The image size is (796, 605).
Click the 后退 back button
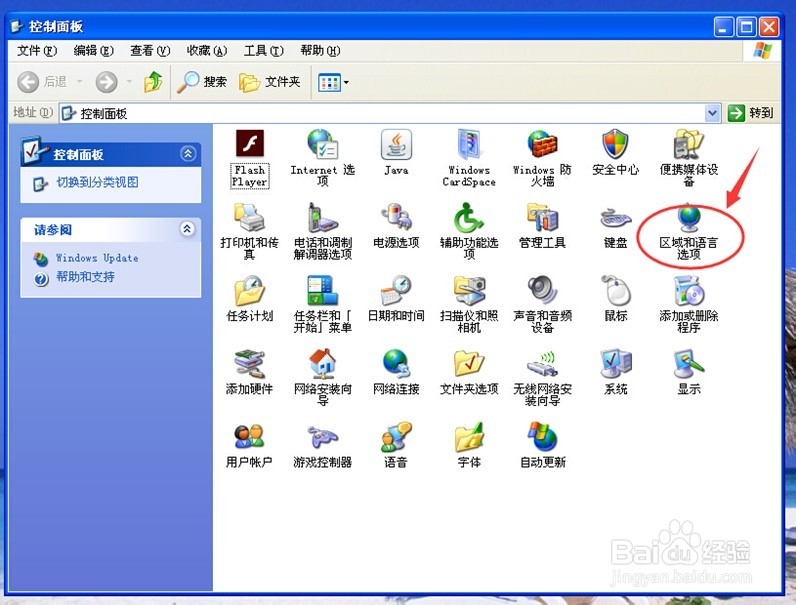click(43, 82)
